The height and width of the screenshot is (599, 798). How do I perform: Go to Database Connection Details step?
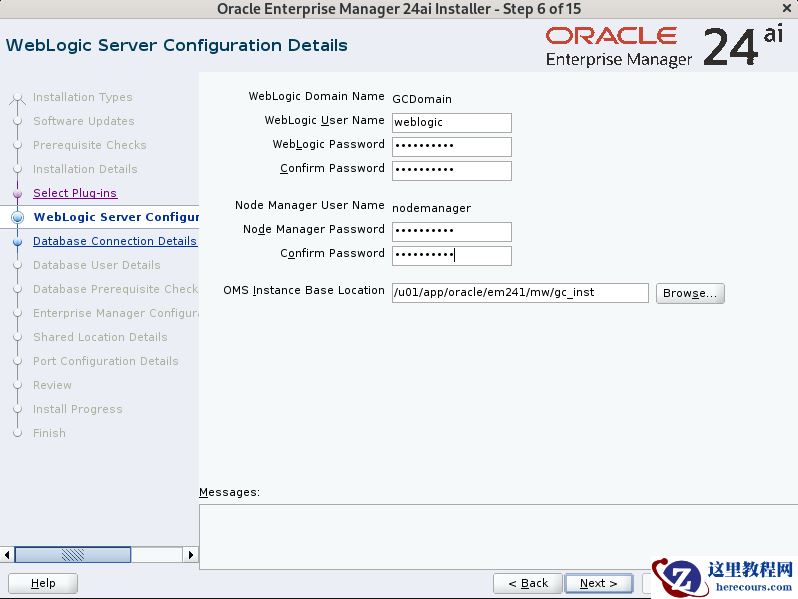coord(115,241)
